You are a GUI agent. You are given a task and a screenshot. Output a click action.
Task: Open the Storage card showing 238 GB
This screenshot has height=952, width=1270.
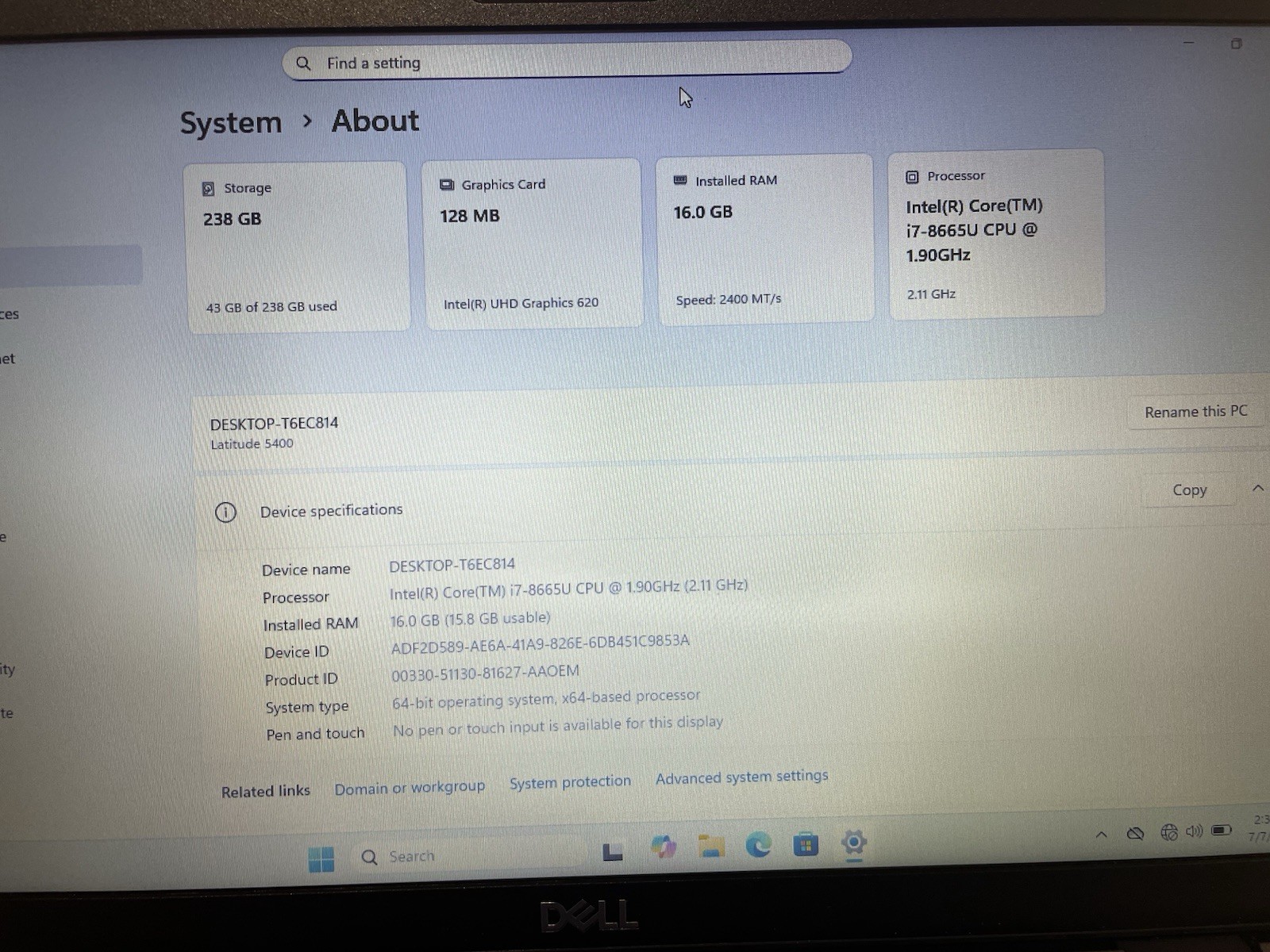tap(297, 247)
